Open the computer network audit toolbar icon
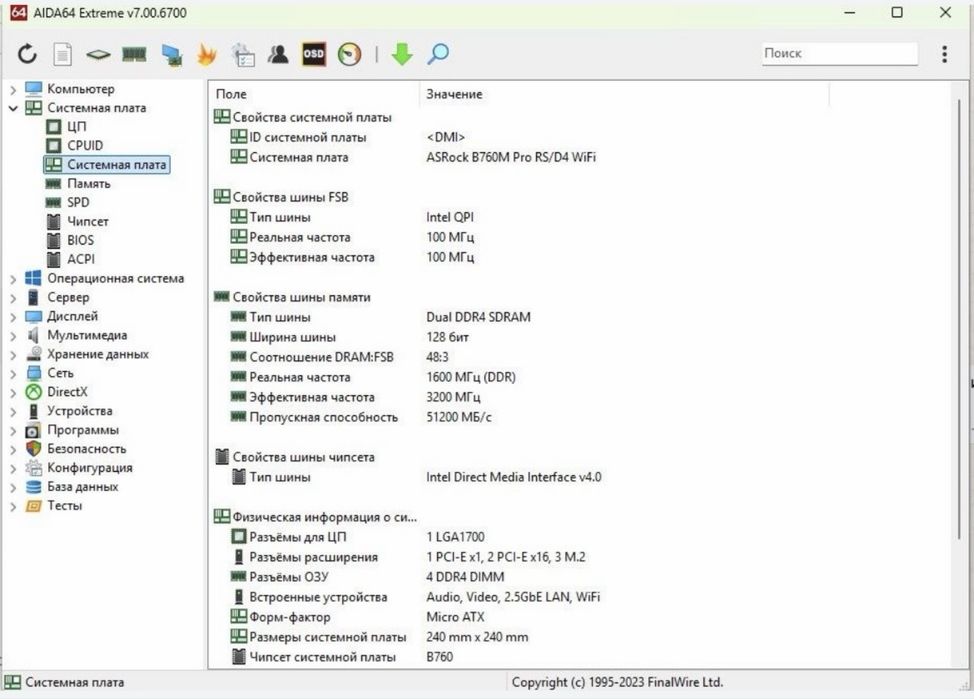 171,55
